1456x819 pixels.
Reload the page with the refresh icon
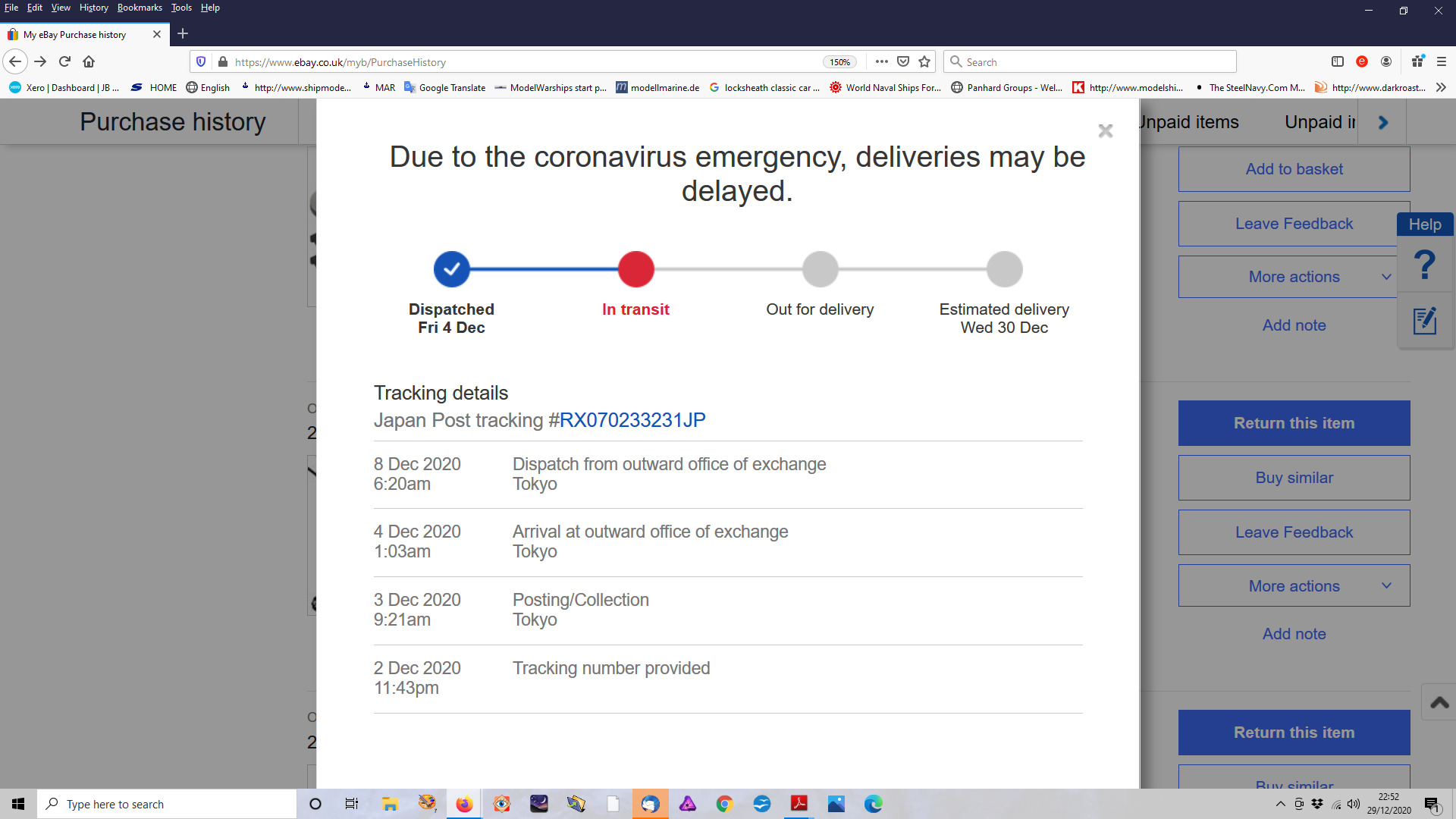[65, 61]
